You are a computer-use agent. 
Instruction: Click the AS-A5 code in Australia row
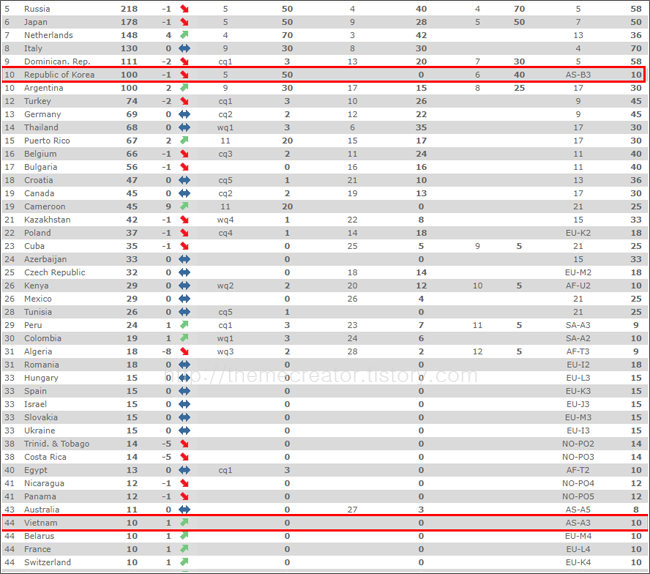click(578, 510)
